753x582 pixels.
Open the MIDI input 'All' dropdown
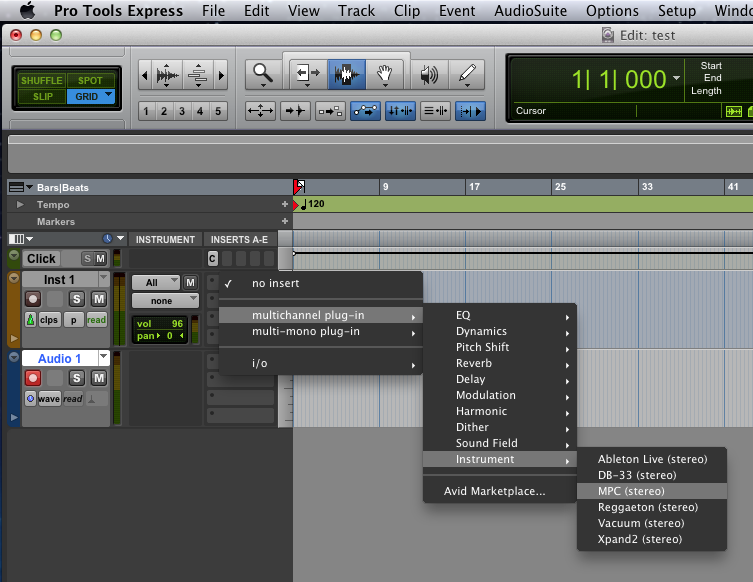coord(156,282)
